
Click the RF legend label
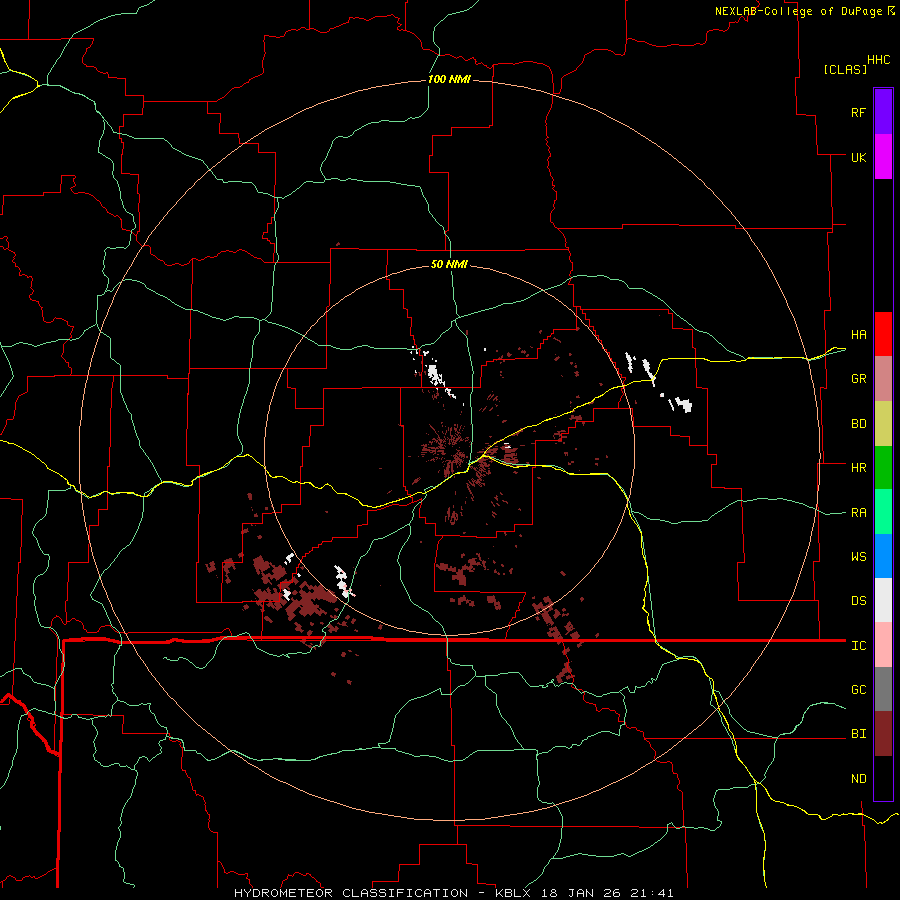(858, 112)
